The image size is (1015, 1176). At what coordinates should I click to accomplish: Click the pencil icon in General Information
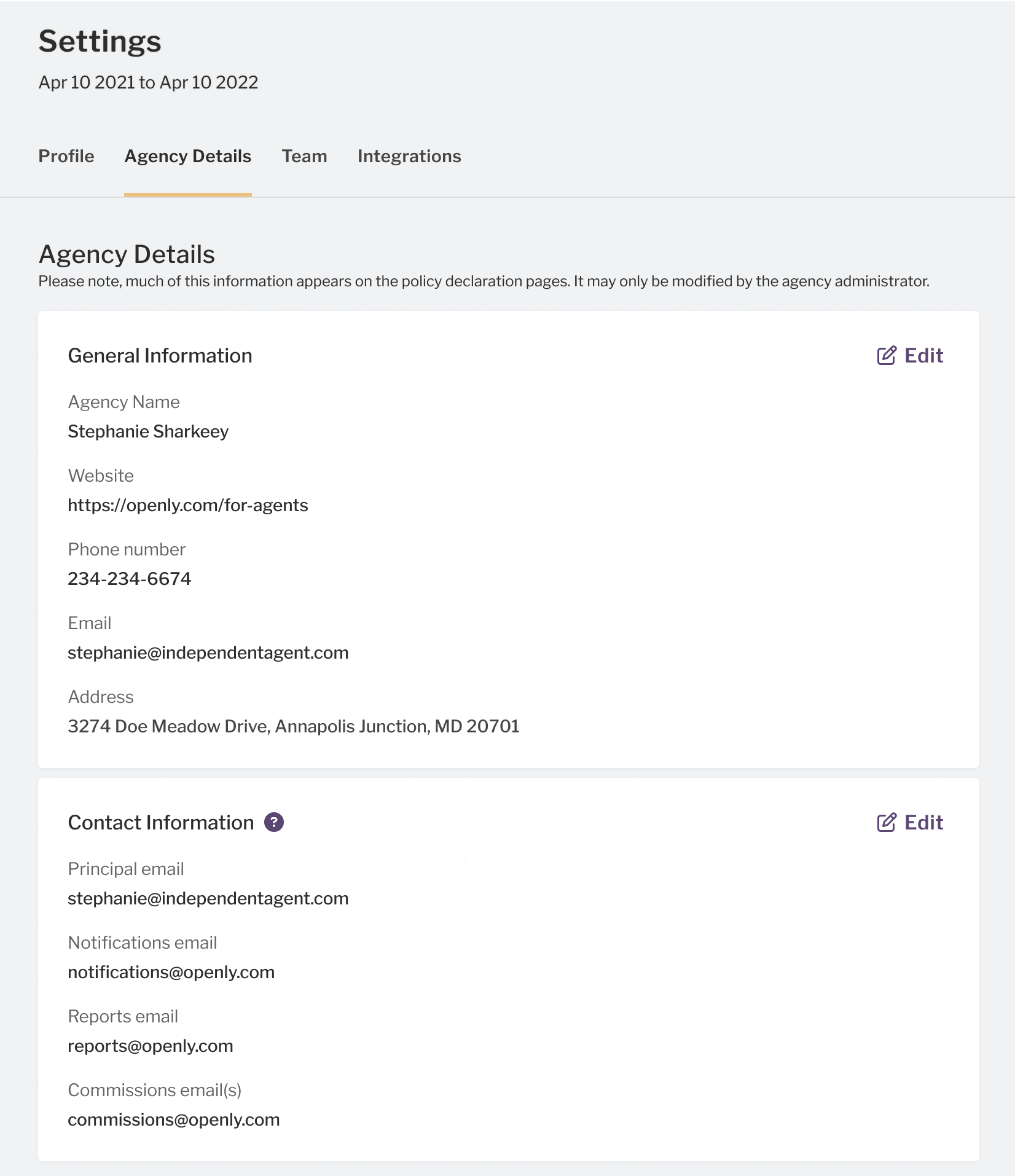[886, 356]
